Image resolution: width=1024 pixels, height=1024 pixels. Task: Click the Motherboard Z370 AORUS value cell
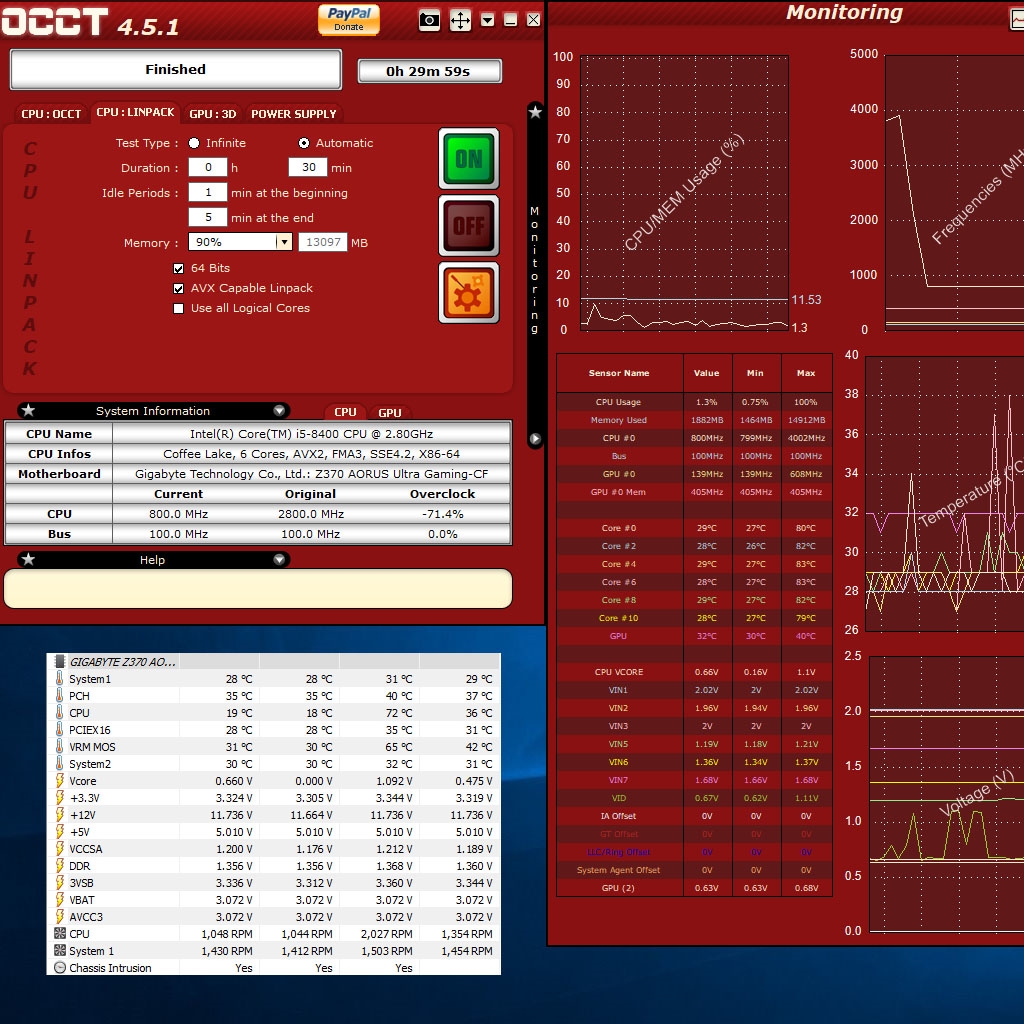click(312, 474)
